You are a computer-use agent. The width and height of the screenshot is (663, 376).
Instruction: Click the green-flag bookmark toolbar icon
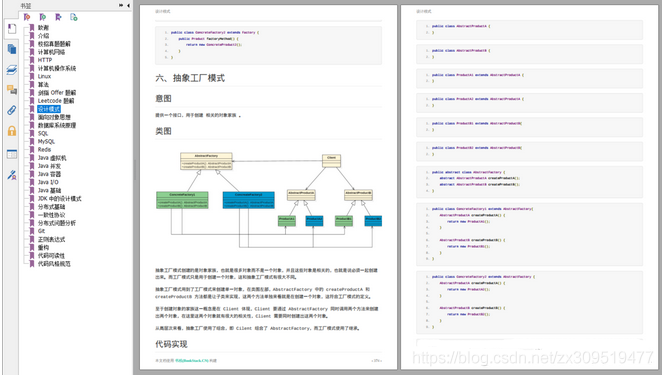tap(42, 17)
